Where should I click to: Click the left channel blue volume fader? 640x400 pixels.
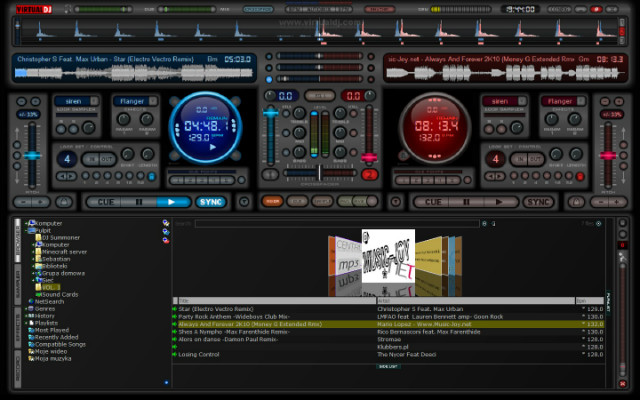pyautogui.click(x=270, y=113)
